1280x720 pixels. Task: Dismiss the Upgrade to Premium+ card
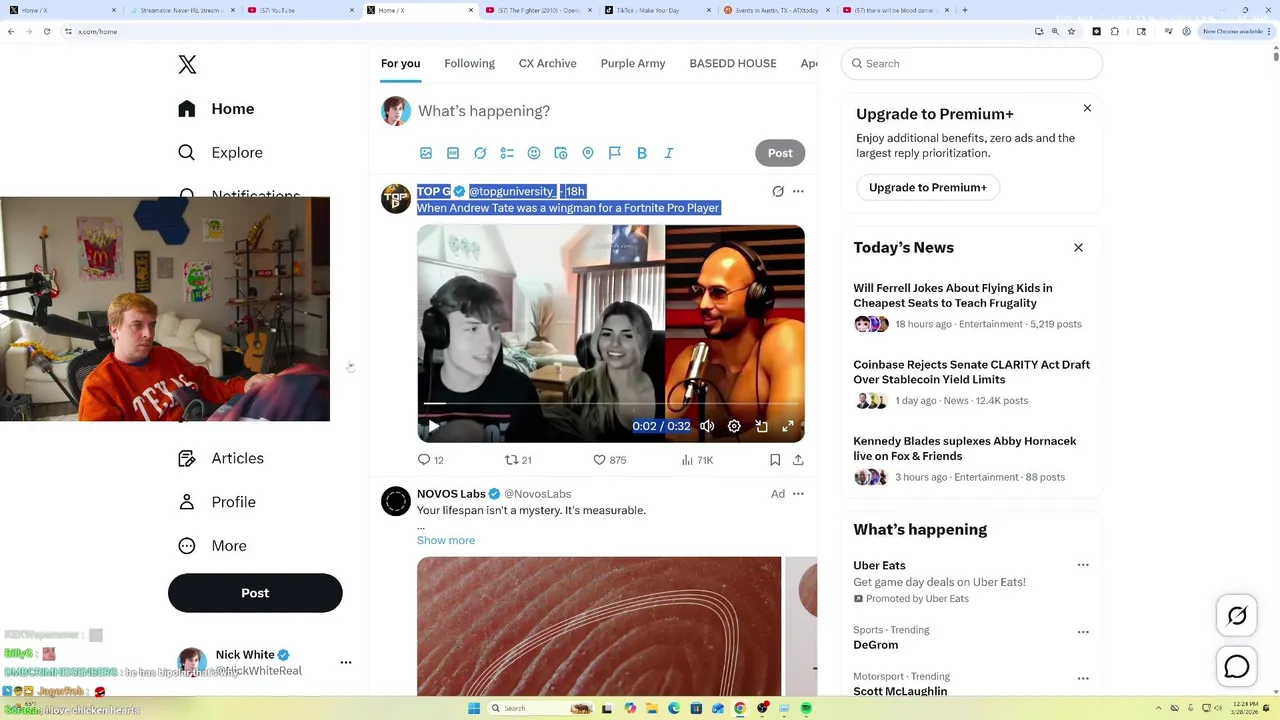1087,108
